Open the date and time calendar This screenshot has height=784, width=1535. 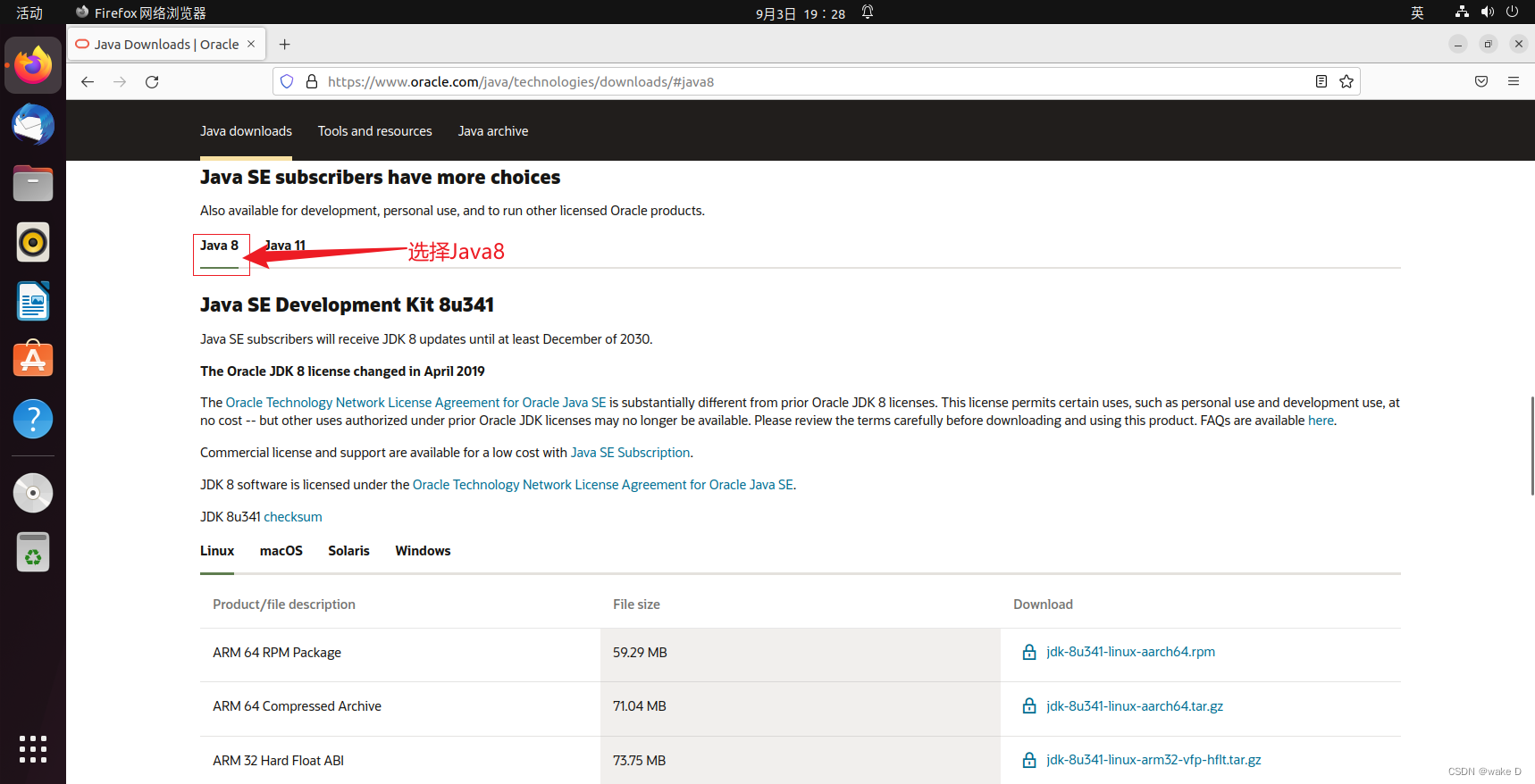point(801,13)
